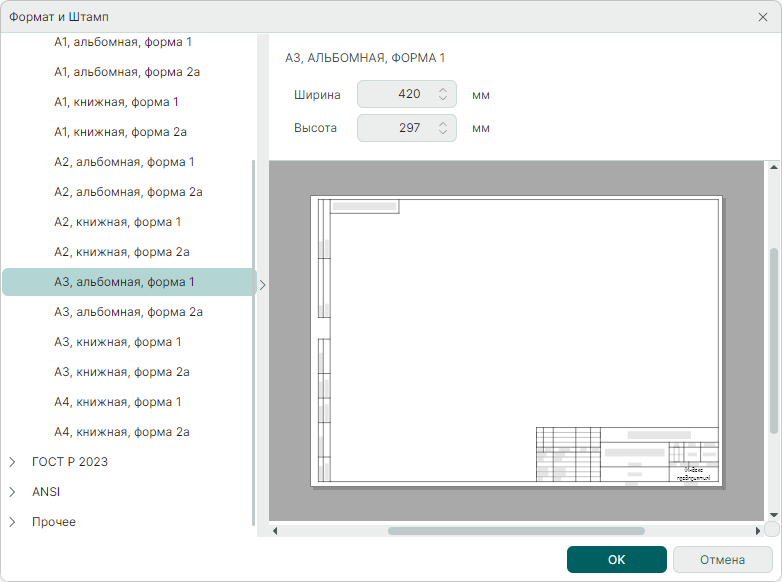782x582 pixels.
Task: Expand the ANSI group
Action: coord(13,492)
